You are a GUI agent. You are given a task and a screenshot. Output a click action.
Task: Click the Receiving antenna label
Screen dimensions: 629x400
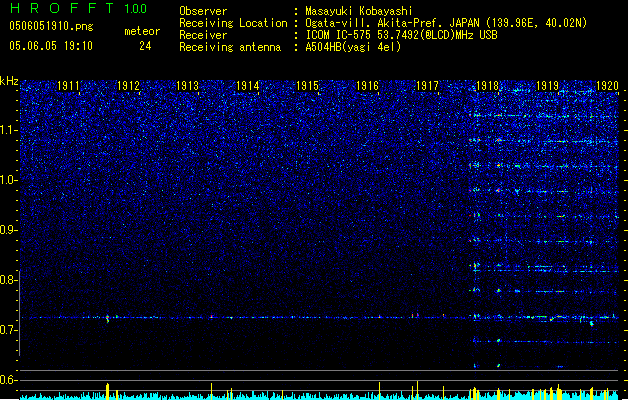[230, 47]
